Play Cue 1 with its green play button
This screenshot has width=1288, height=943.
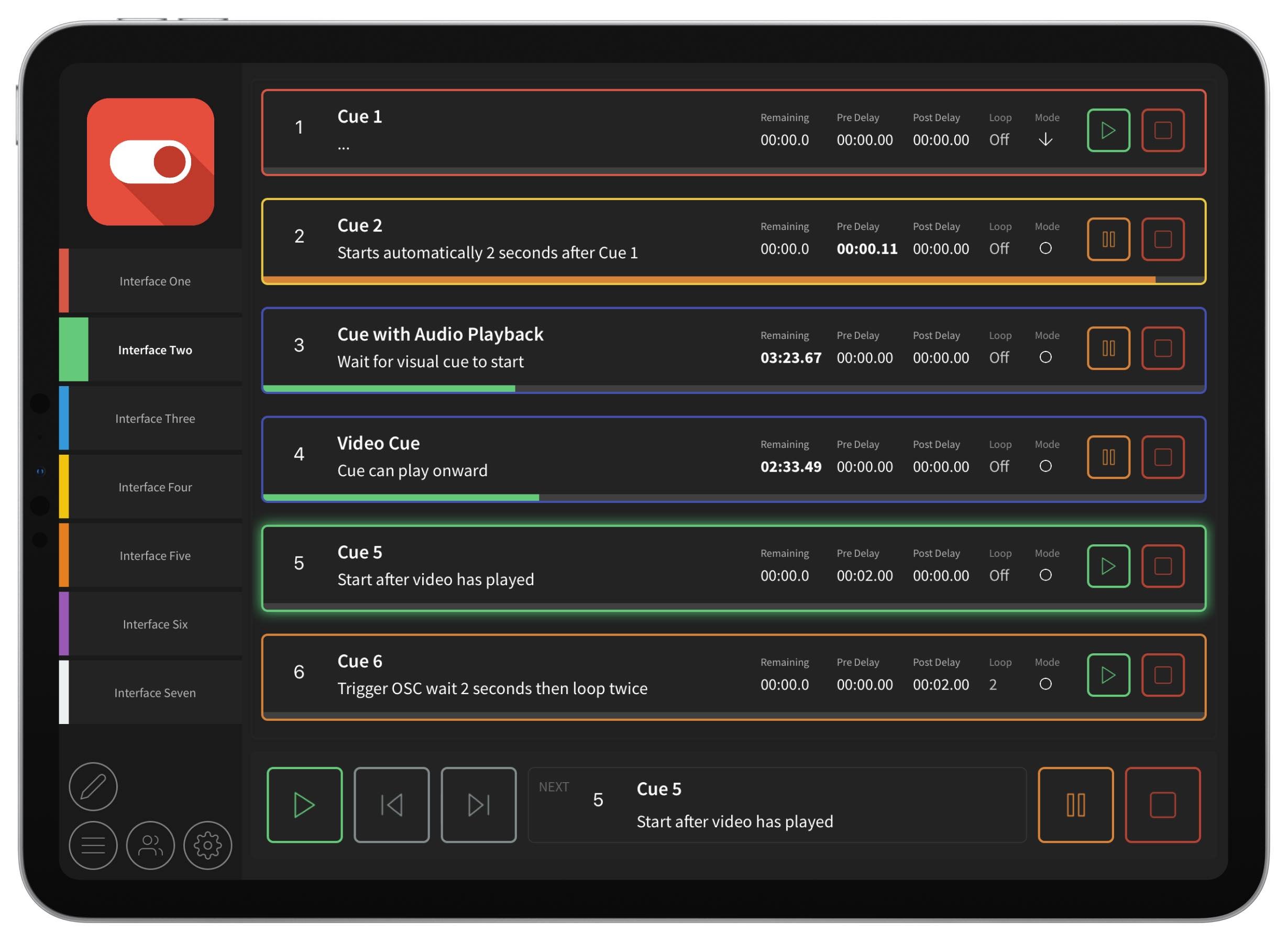tap(1108, 130)
